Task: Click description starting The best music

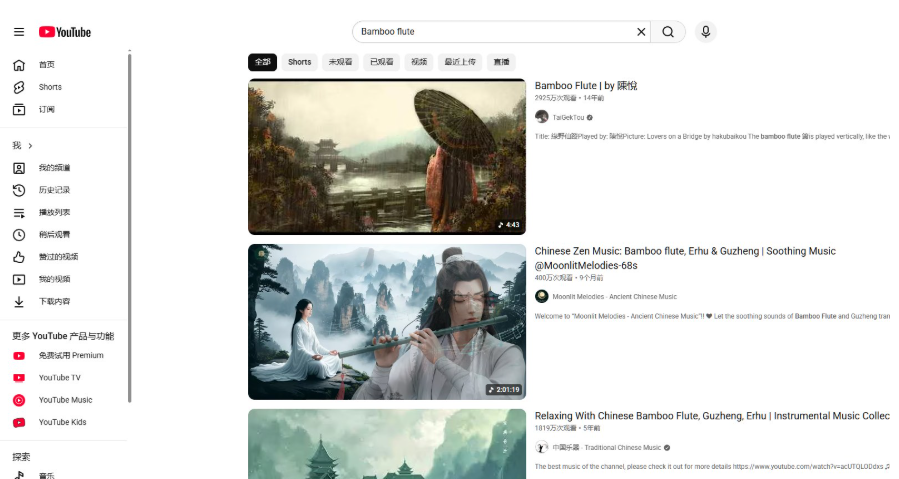Action: [712, 466]
